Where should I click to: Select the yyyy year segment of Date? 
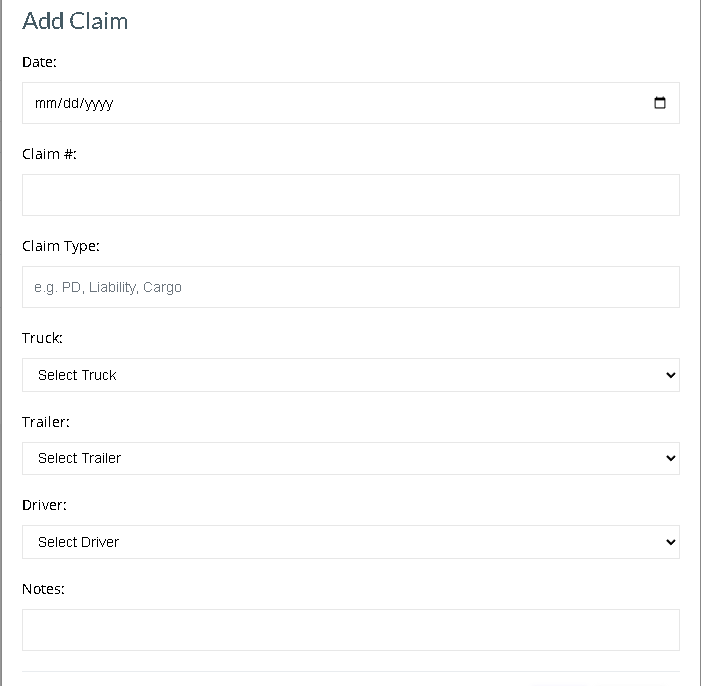coord(98,103)
